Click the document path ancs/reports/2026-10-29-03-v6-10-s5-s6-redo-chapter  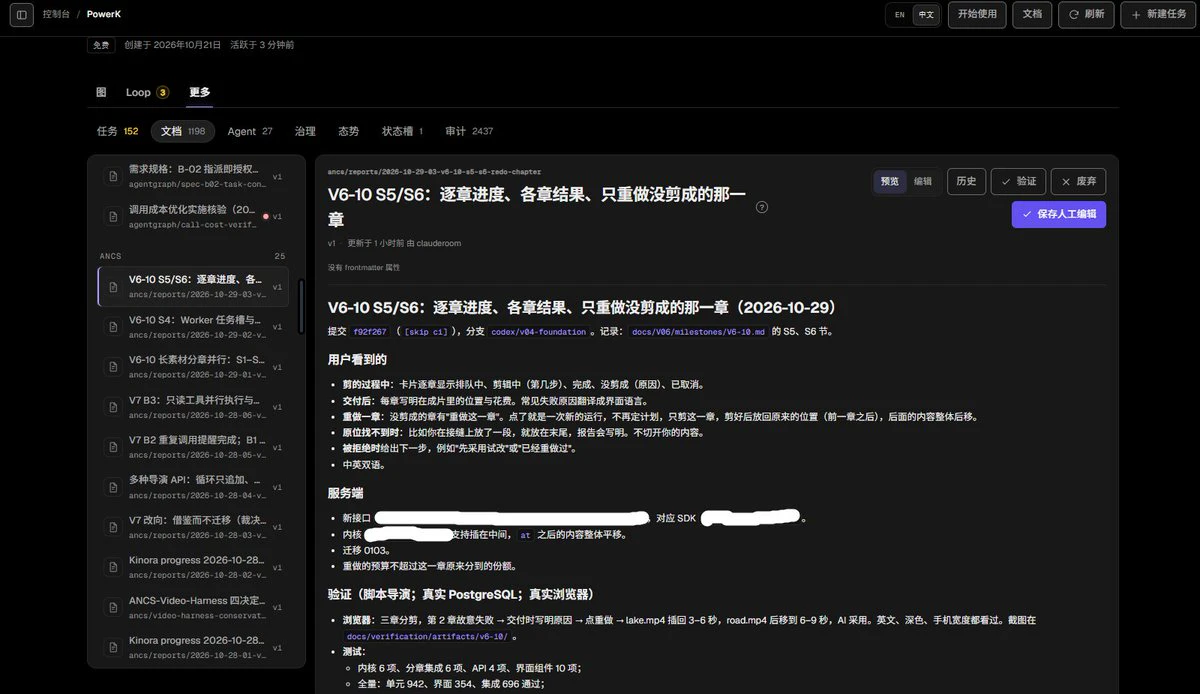(434, 171)
